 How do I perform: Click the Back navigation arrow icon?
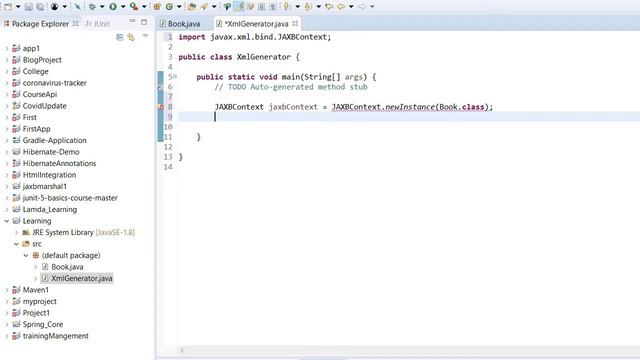341,7
